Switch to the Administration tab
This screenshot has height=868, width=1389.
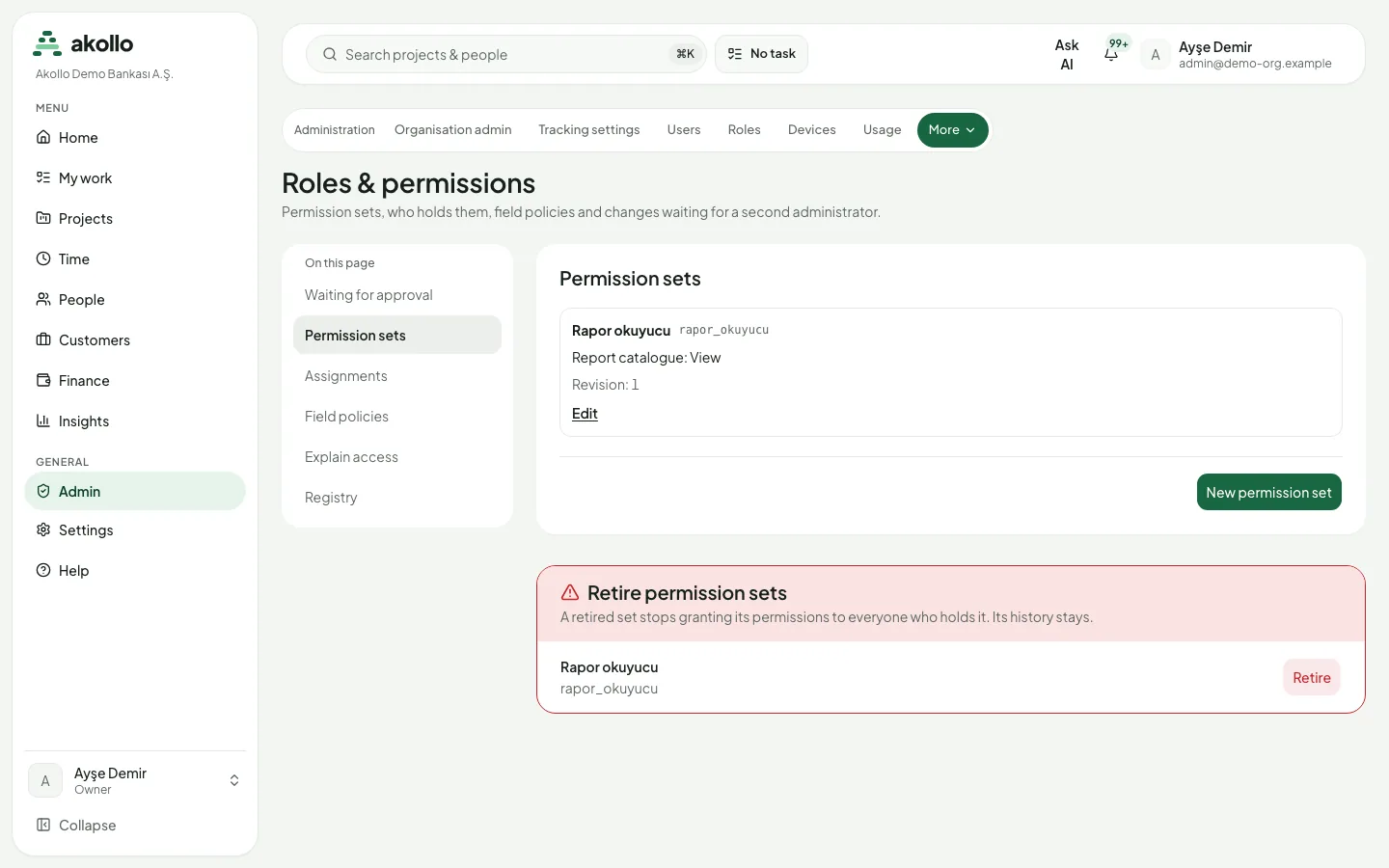(335, 130)
